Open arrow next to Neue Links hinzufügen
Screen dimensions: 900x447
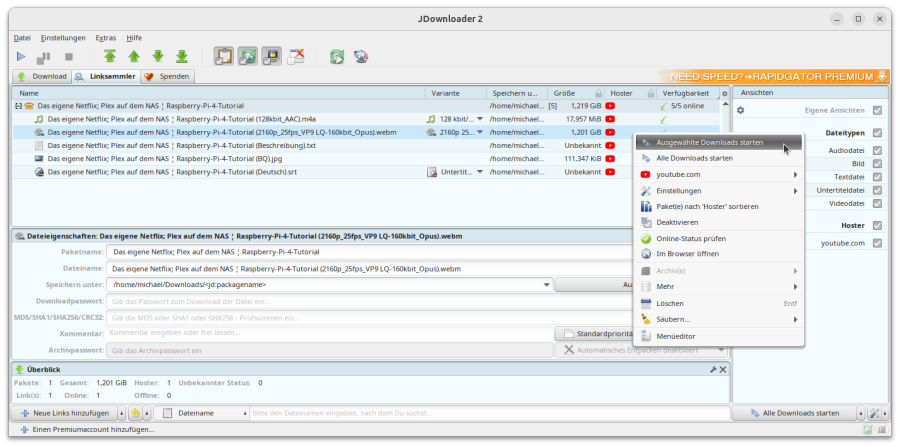tap(122, 413)
